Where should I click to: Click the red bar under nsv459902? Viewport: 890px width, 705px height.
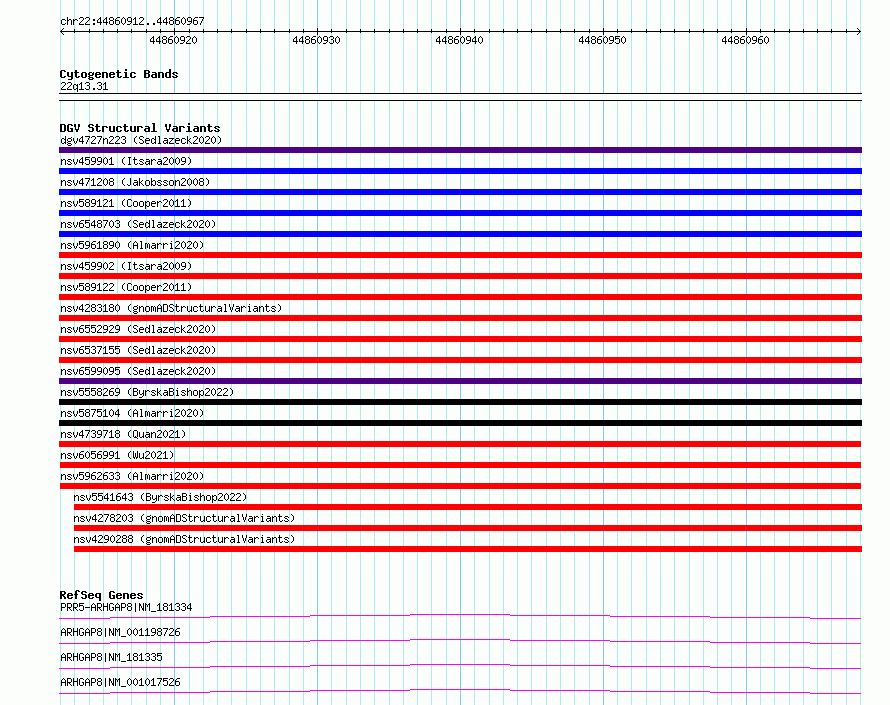[460, 276]
